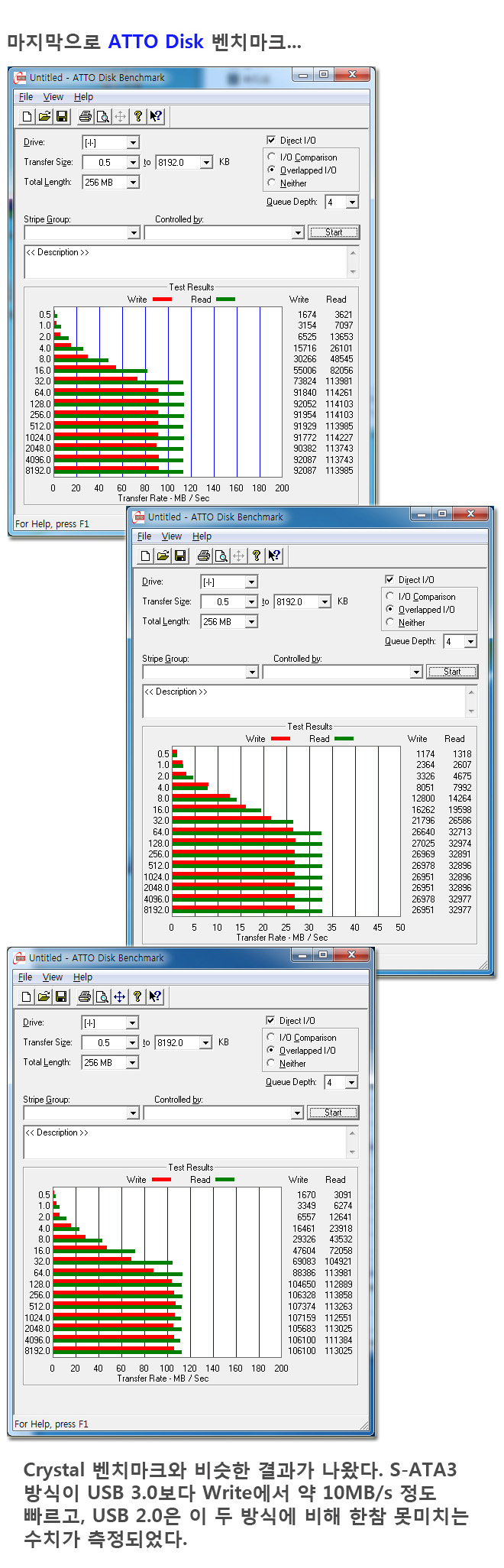
Task: Open View menu in top ATTO window
Action: pos(53,97)
